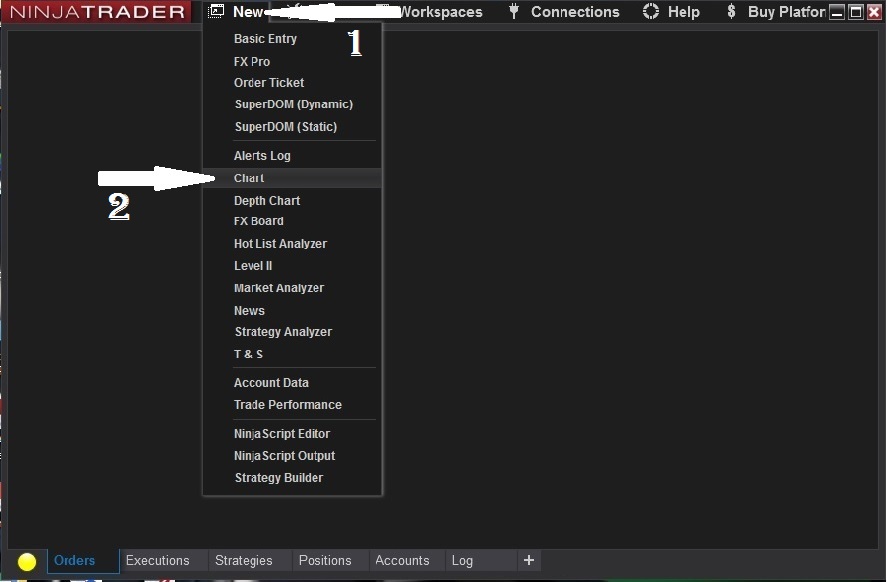This screenshot has width=887, height=582.
Task: Add a new tab with the plus icon
Action: (529, 561)
